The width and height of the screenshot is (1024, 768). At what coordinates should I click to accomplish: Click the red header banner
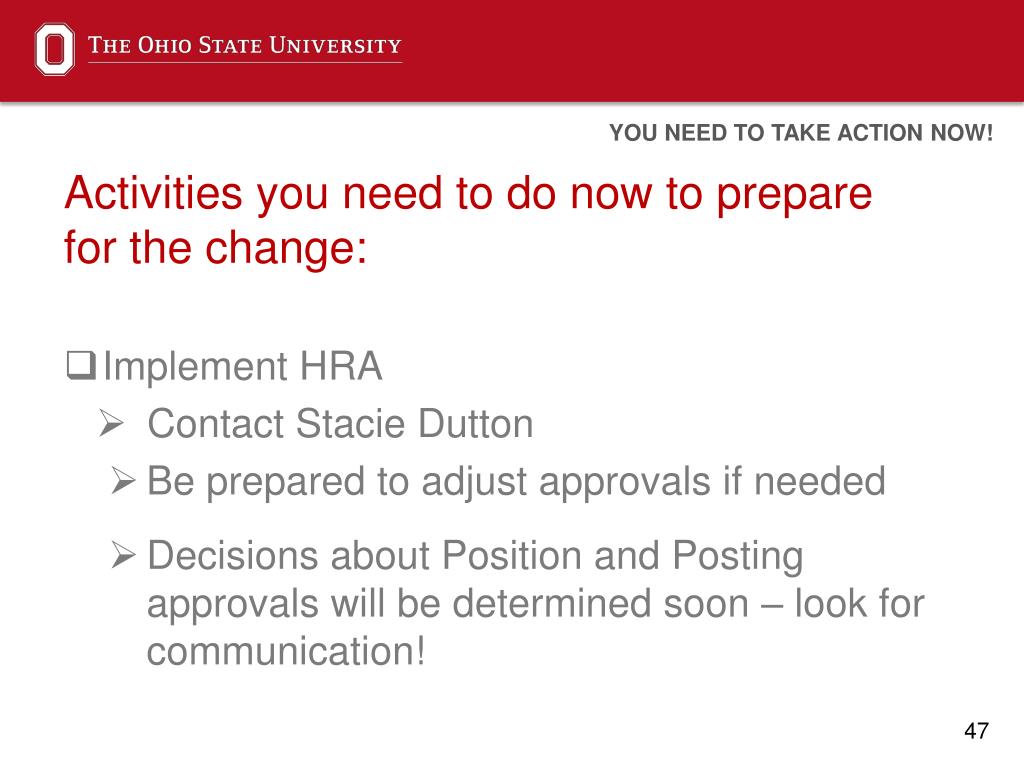[512, 51]
